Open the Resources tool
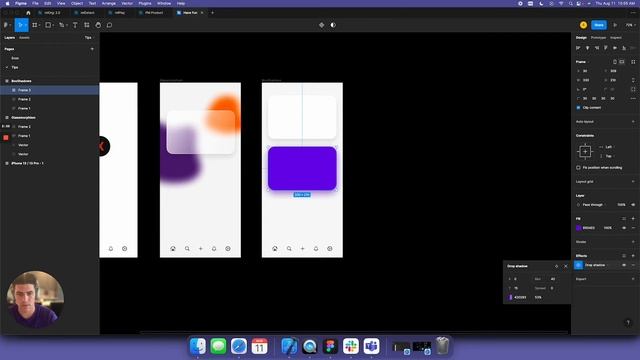The image size is (640, 360). pos(87,25)
